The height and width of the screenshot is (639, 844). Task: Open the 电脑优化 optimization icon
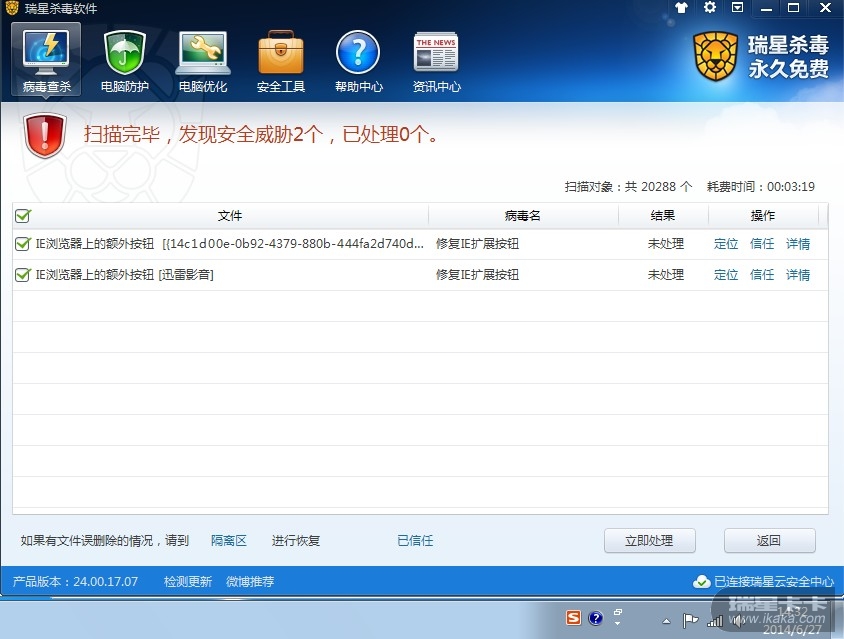tap(203, 60)
